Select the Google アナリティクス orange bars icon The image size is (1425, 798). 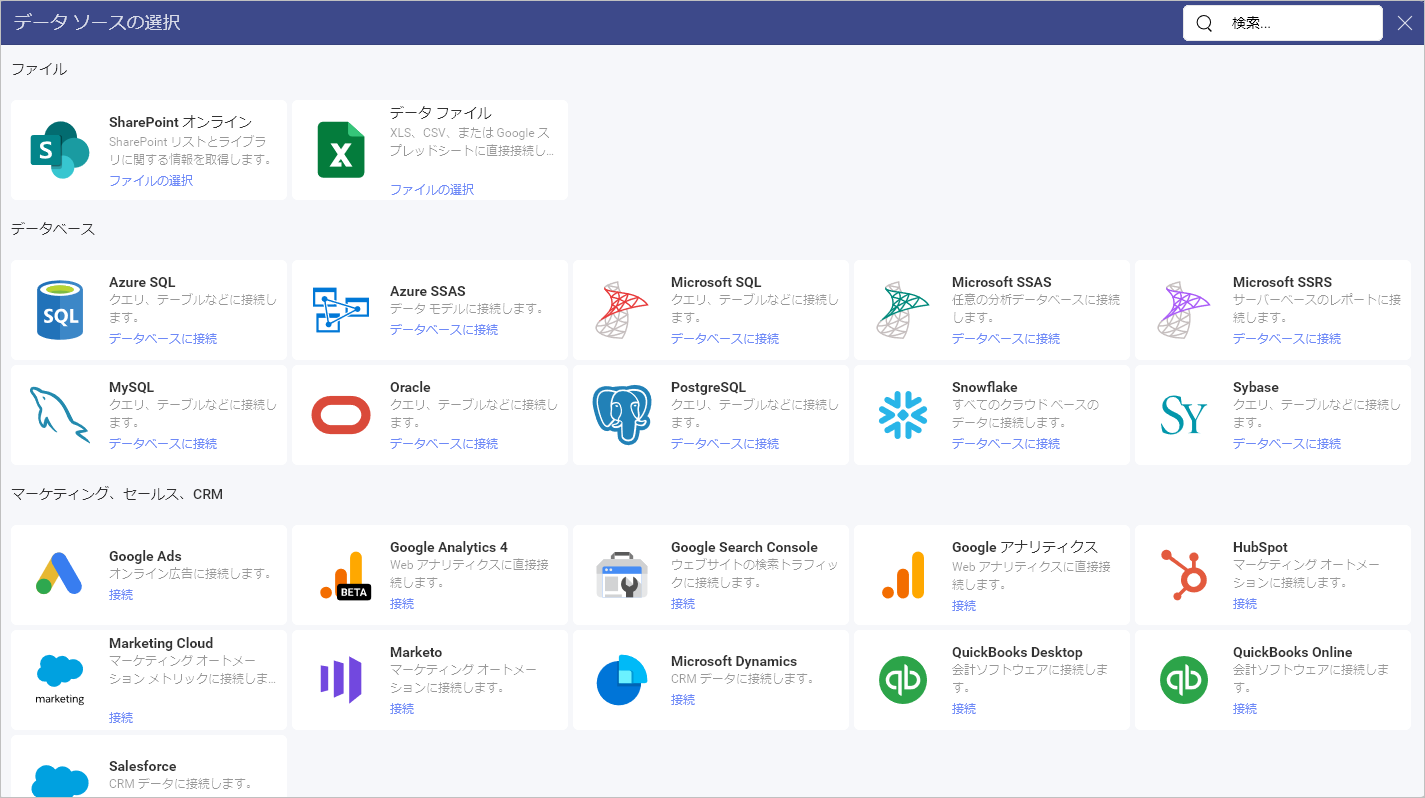pos(903,575)
